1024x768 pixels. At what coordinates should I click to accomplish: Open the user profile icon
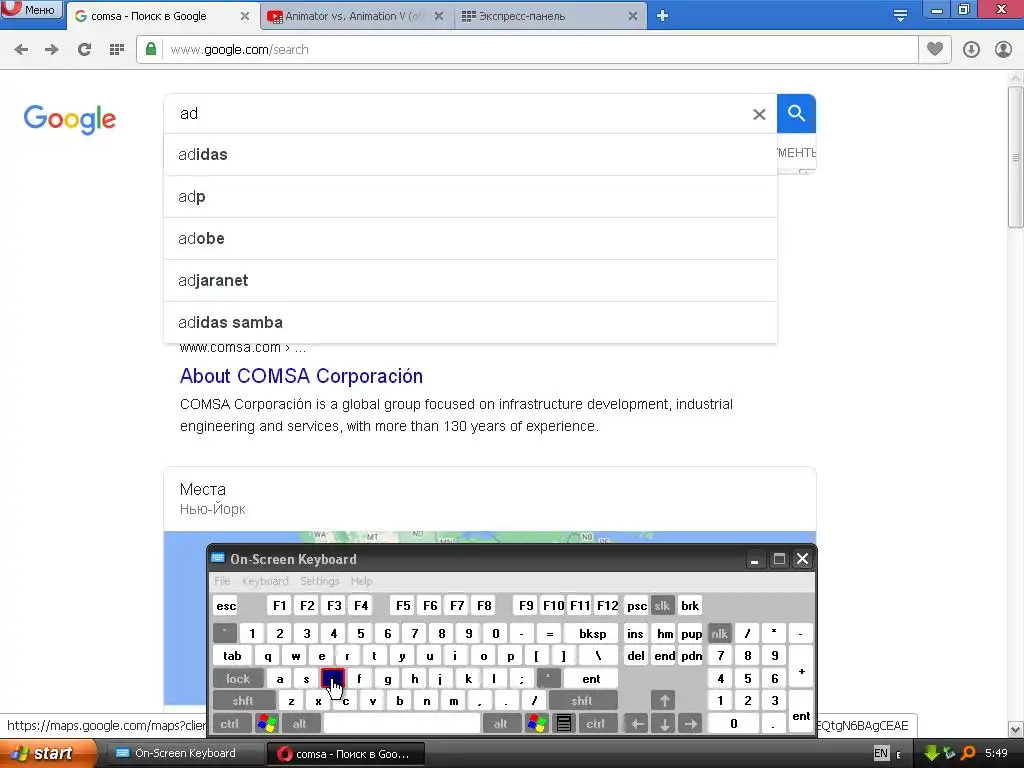point(1003,50)
